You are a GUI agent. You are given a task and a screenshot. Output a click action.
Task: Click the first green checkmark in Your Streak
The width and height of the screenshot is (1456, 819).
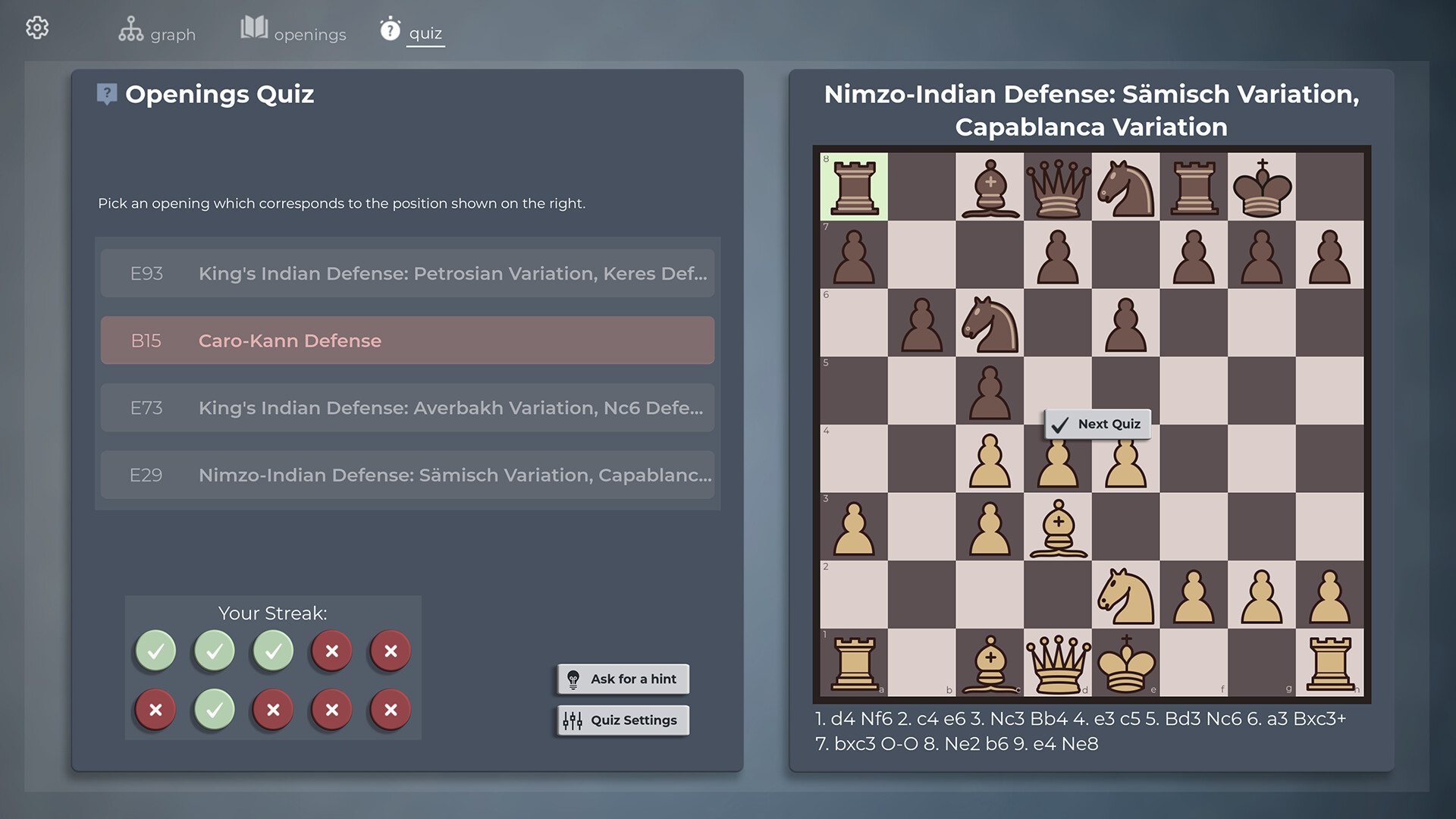155,651
